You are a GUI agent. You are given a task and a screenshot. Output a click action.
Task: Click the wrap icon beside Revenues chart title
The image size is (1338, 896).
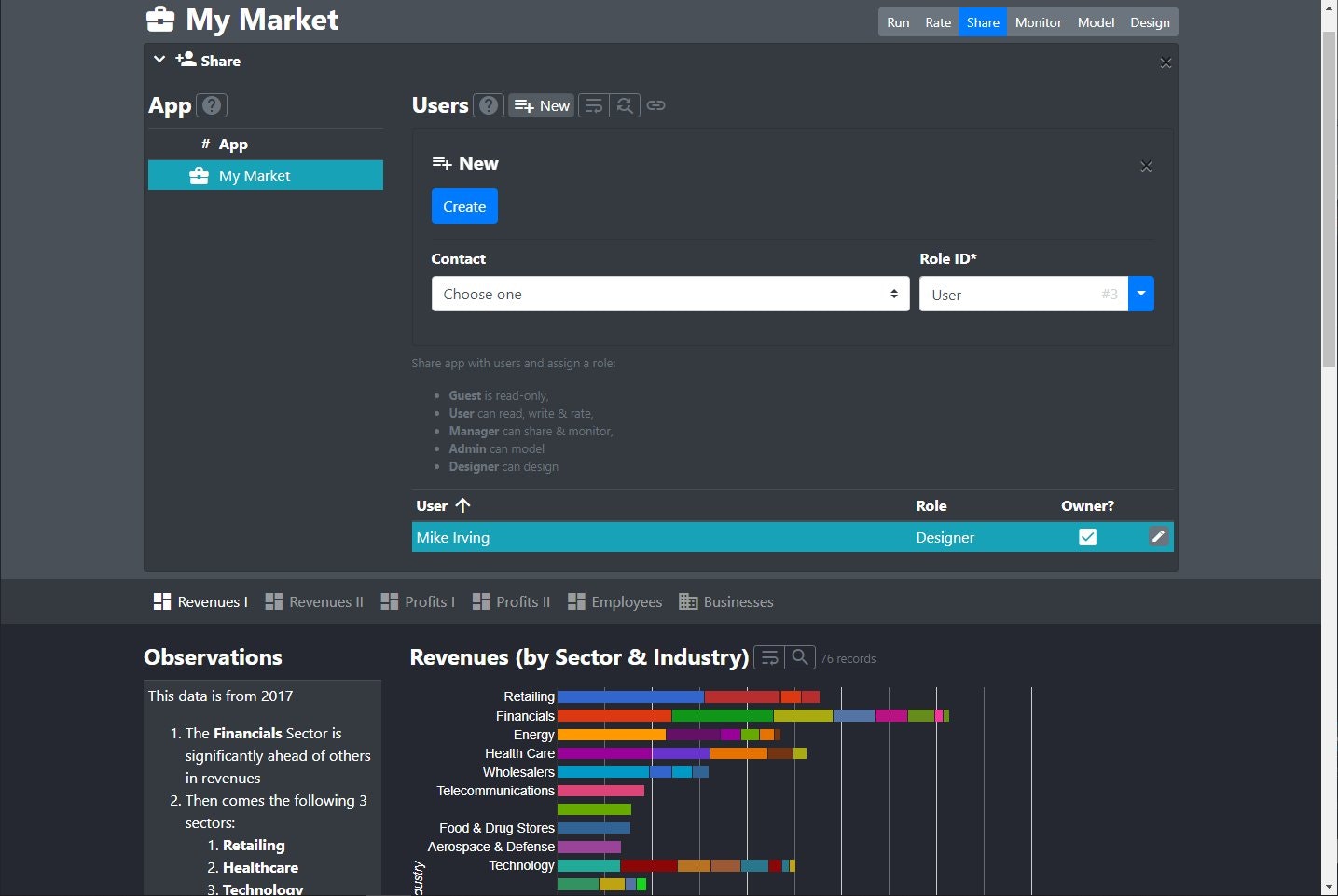pos(769,657)
